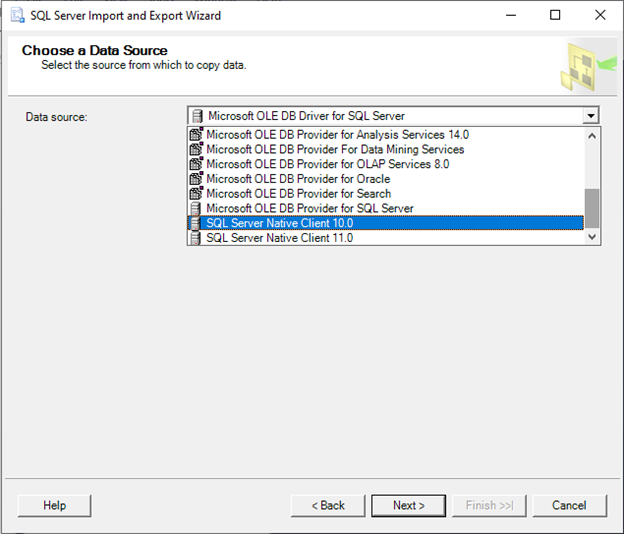
Task: Click server icon beside Native Client 10.0
Action: pyautogui.click(x=195, y=223)
